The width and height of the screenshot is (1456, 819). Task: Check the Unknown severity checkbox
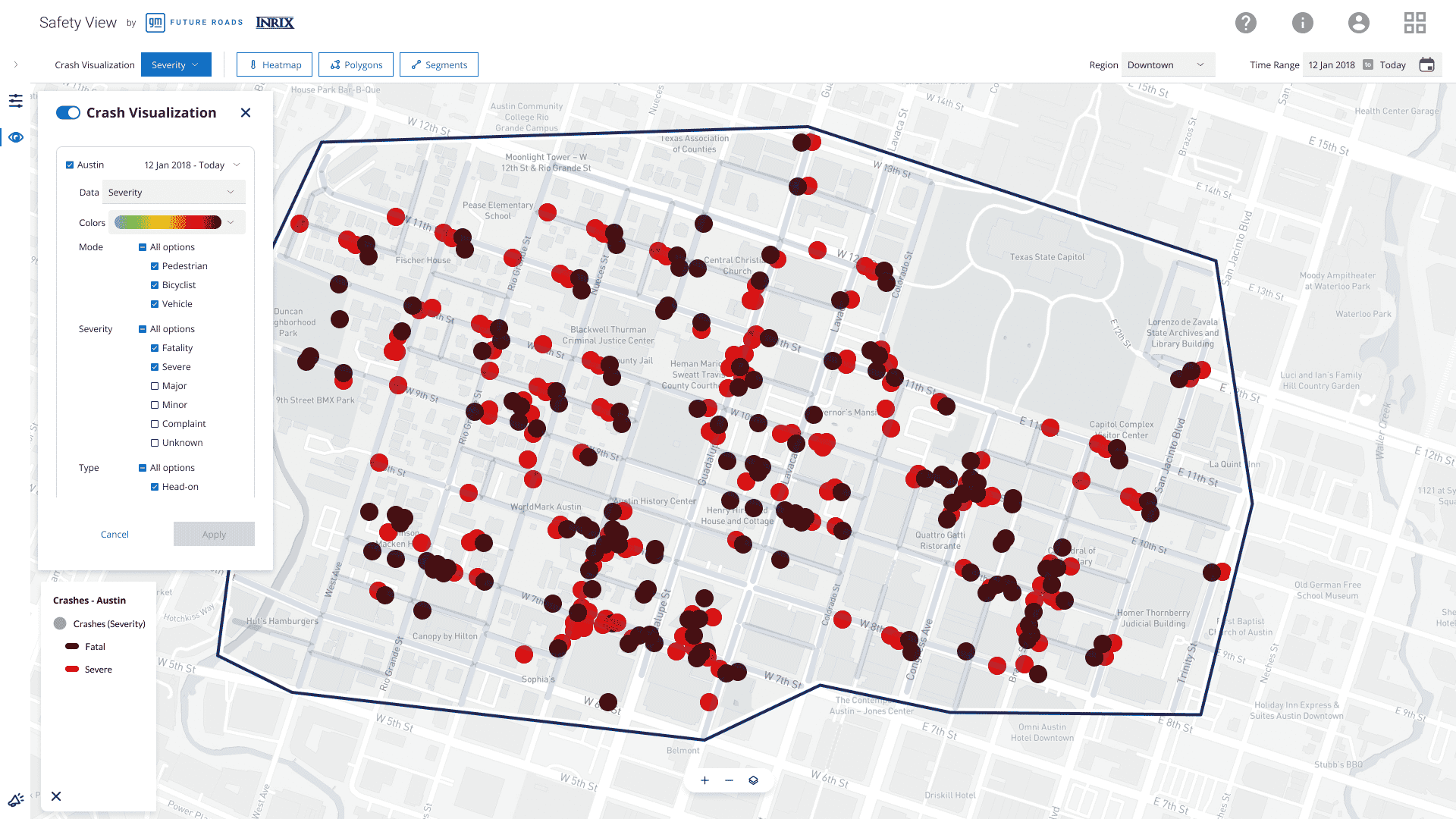click(155, 443)
